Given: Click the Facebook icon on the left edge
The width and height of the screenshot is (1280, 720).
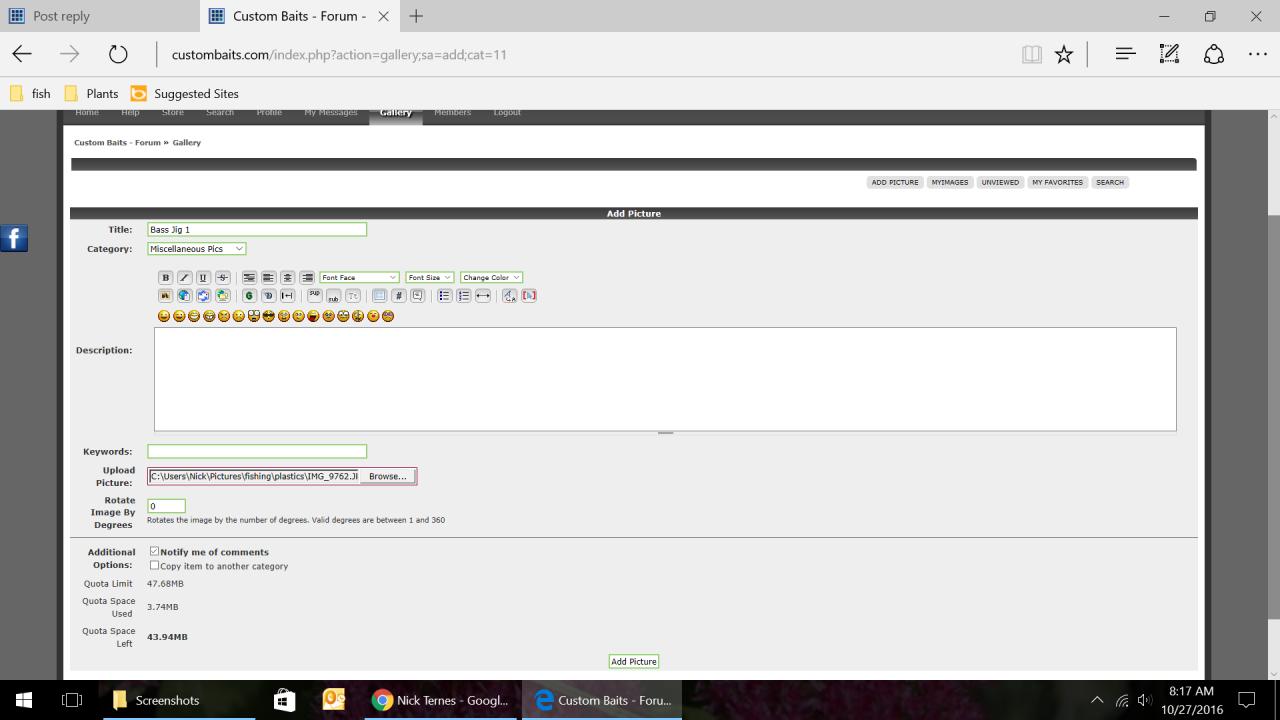Looking at the screenshot, I should coord(14,238).
